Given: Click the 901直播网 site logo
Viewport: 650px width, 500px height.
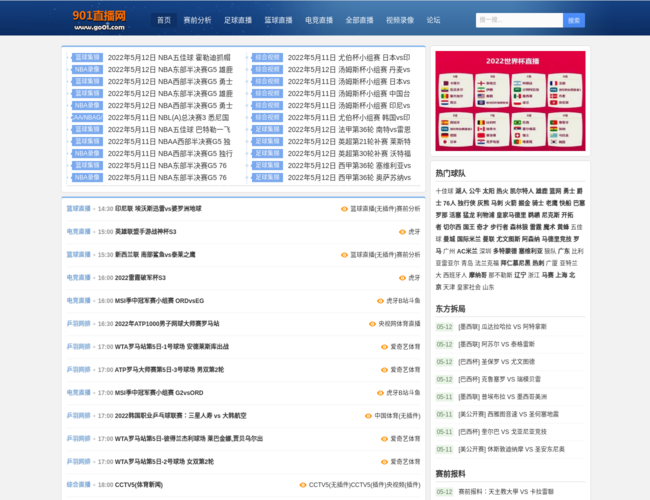Looking at the screenshot, I should tap(100, 19).
